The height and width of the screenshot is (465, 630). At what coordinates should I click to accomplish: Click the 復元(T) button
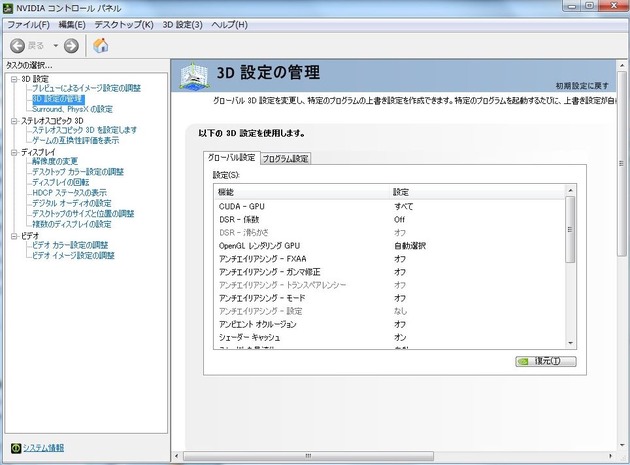click(546, 361)
